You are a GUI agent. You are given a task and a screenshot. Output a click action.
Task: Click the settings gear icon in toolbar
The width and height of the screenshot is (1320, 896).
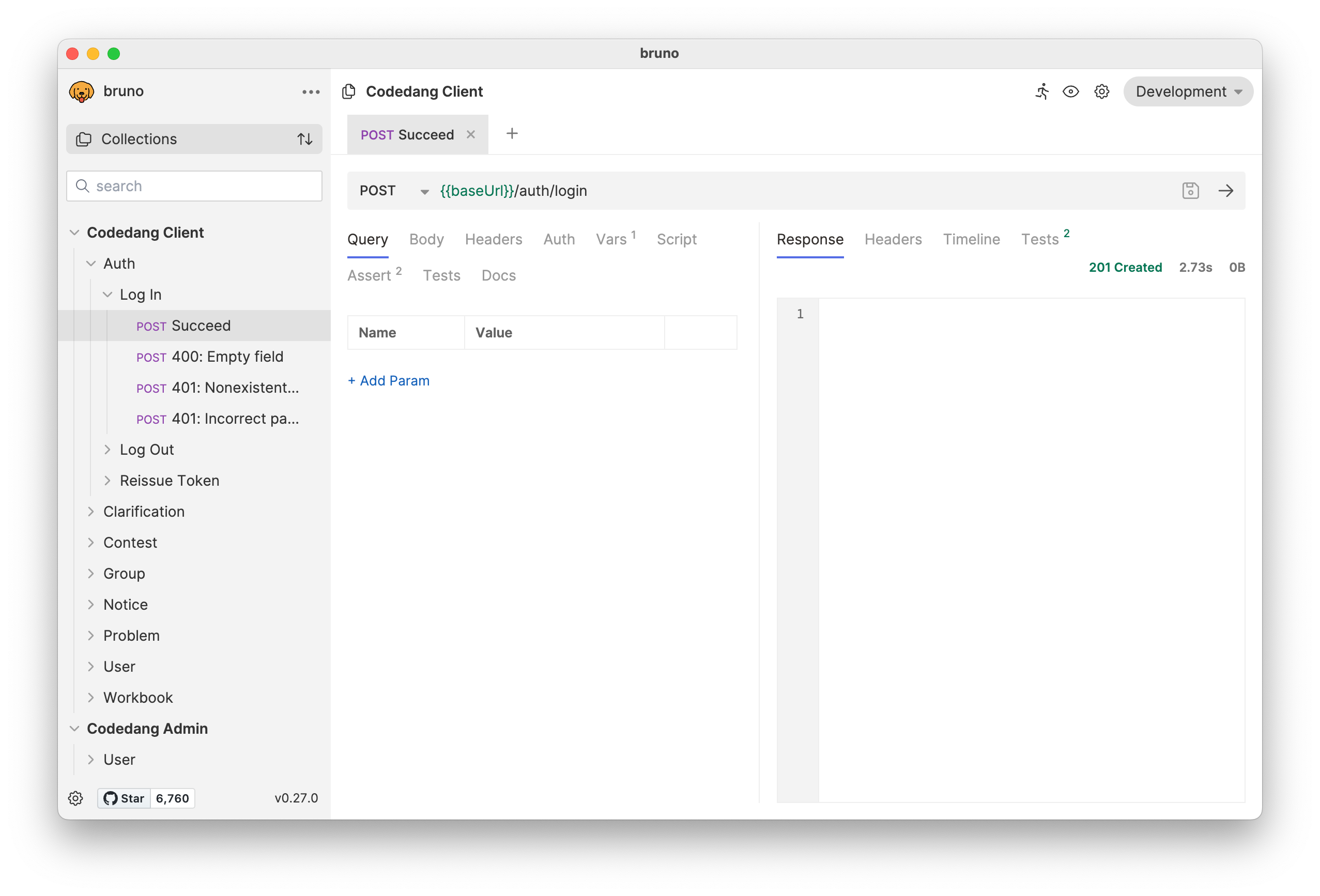click(1100, 91)
